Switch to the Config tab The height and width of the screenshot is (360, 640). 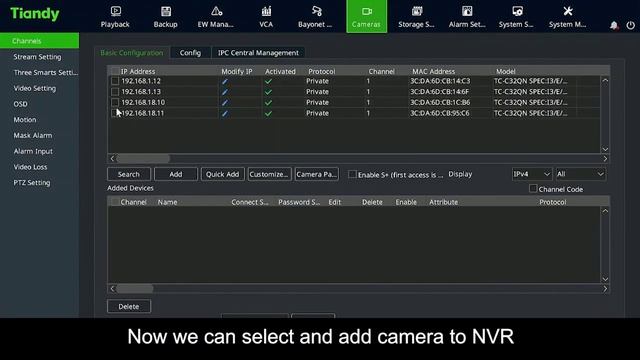pyautogui.click(x=190, y=53)
